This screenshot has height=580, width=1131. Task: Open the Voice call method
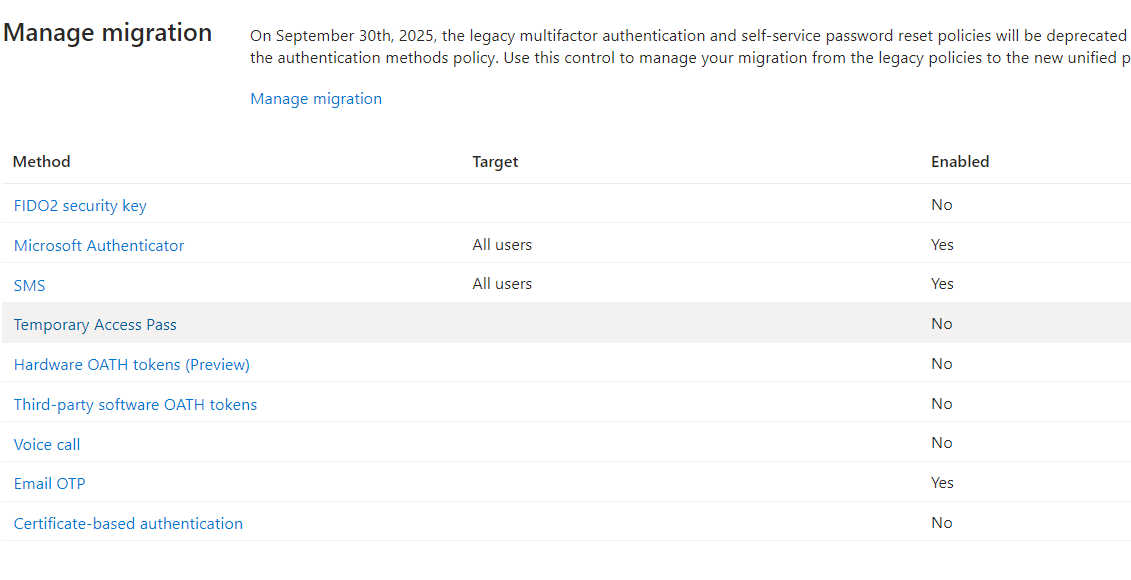click(x=47, y=444)
